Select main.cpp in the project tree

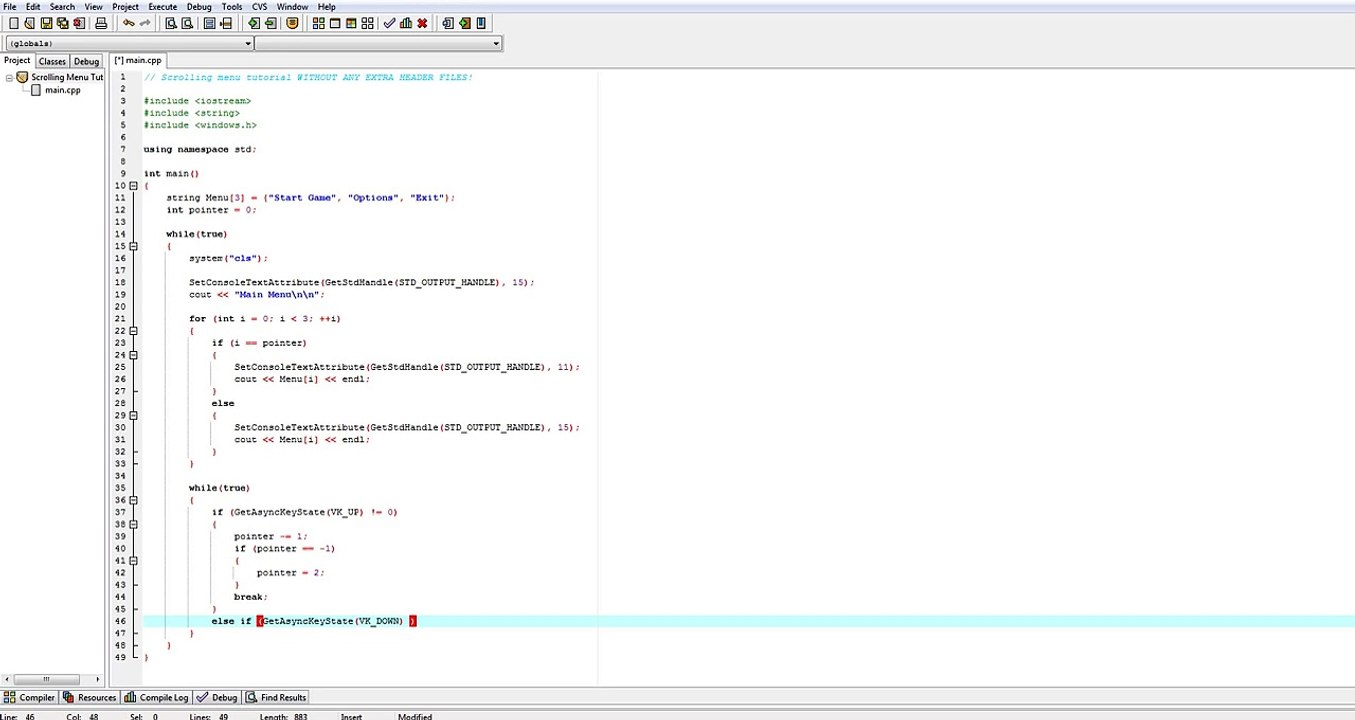[x=62, y=90]
